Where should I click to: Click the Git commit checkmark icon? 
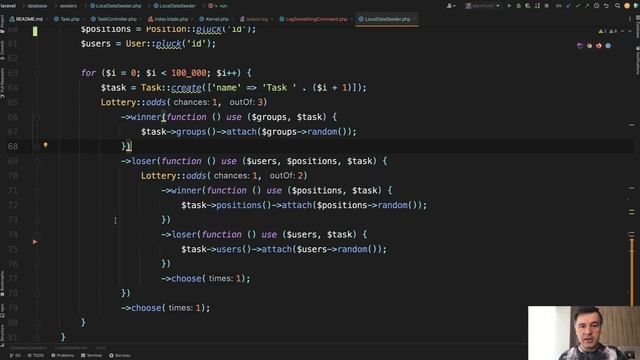578,6
